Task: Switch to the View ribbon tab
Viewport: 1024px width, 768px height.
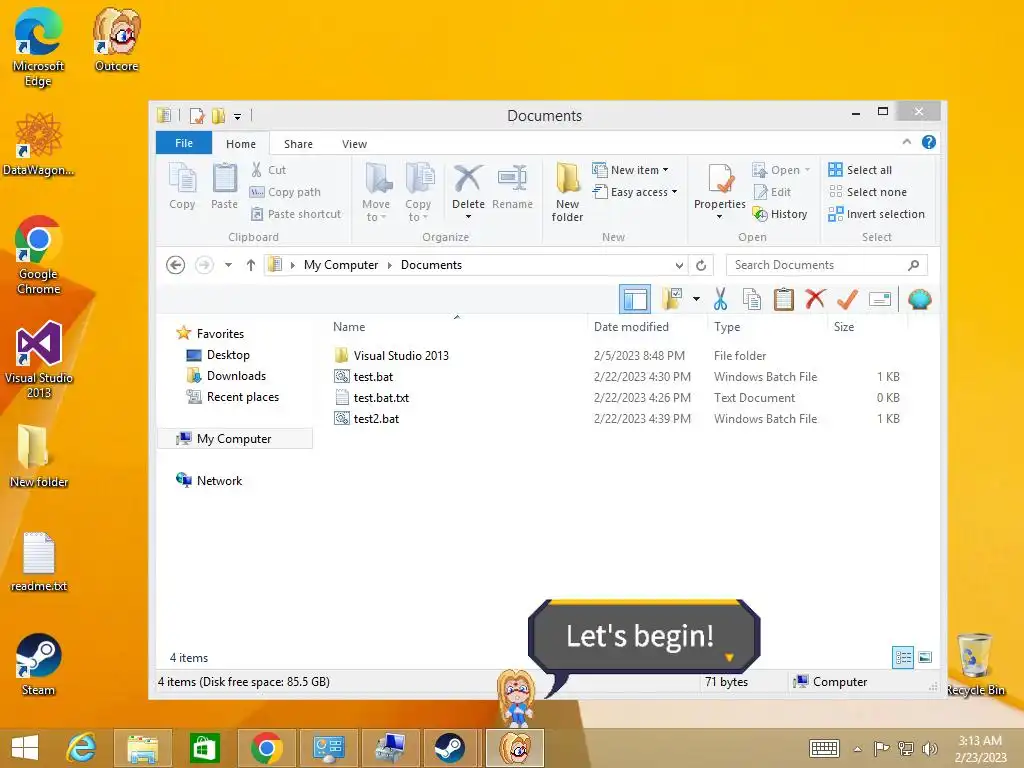Action: point(354,144)
